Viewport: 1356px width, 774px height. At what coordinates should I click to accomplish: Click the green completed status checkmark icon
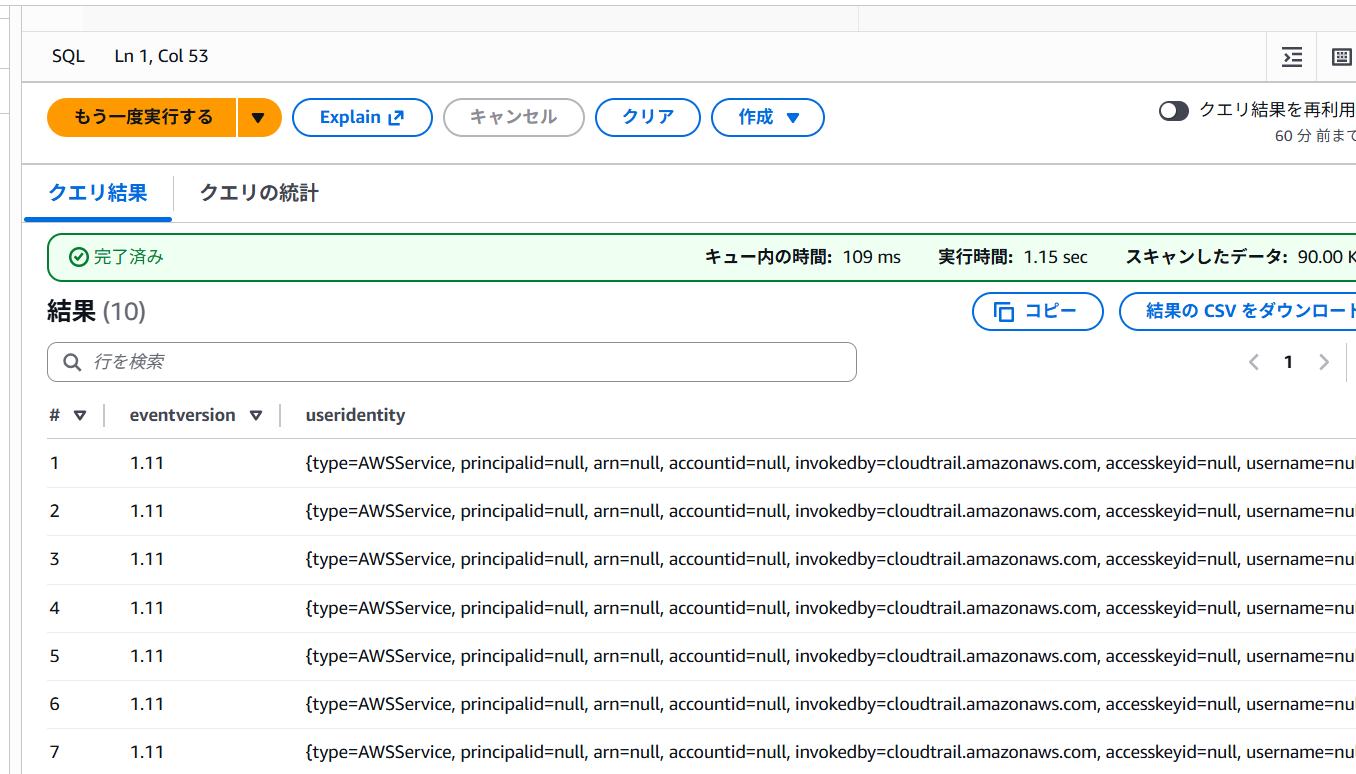[79, 257]
